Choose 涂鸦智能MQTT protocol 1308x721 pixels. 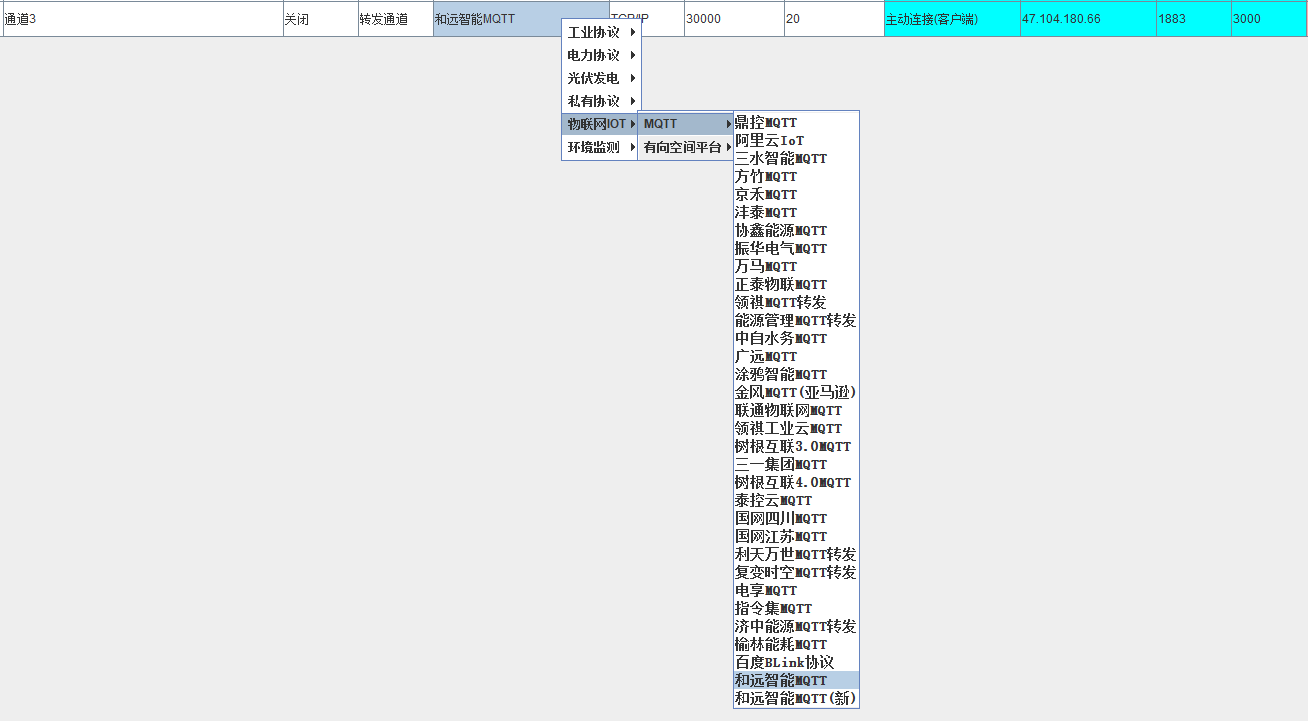[x=796, y=374]
